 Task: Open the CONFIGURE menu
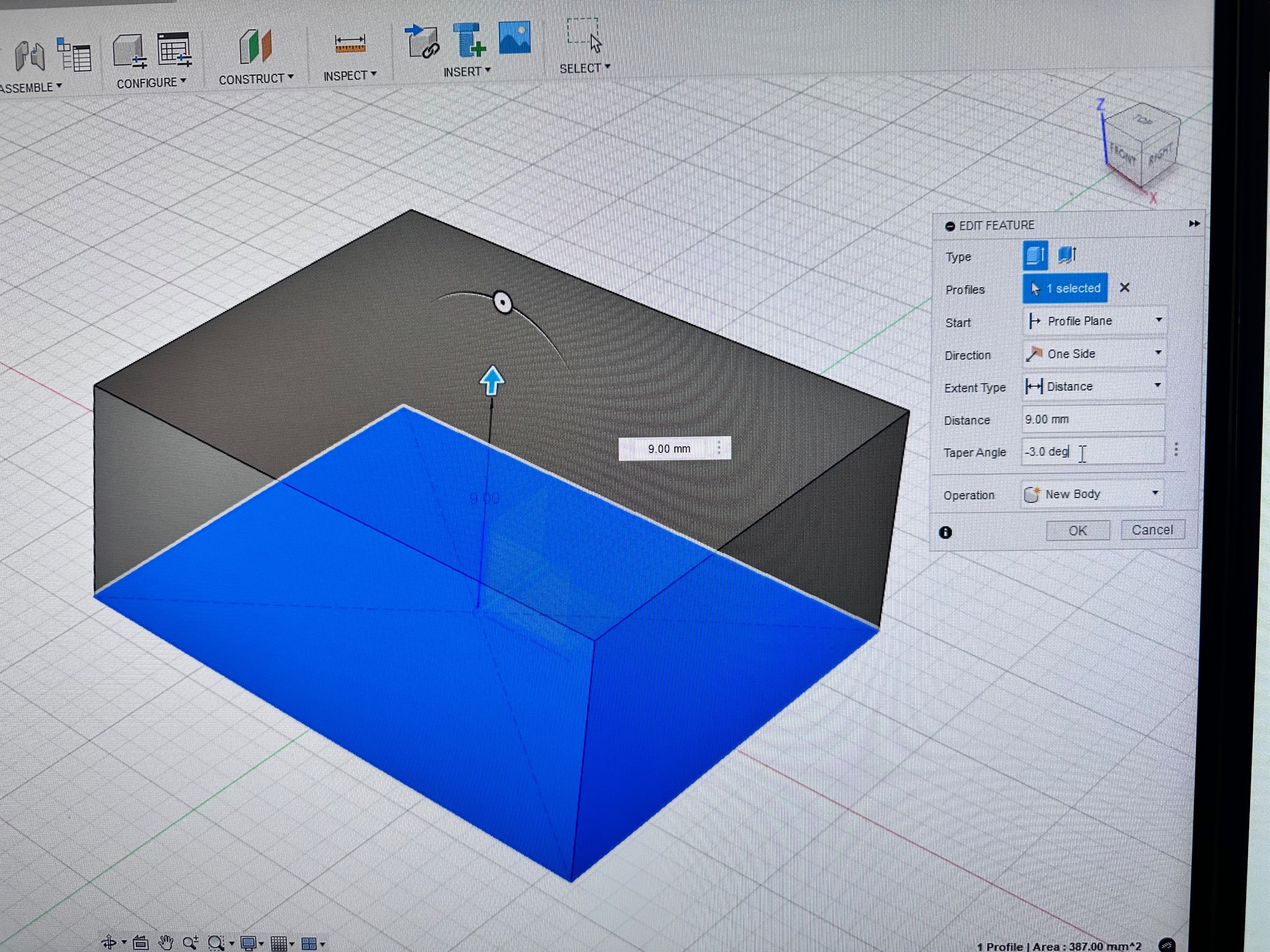(151, 82)
